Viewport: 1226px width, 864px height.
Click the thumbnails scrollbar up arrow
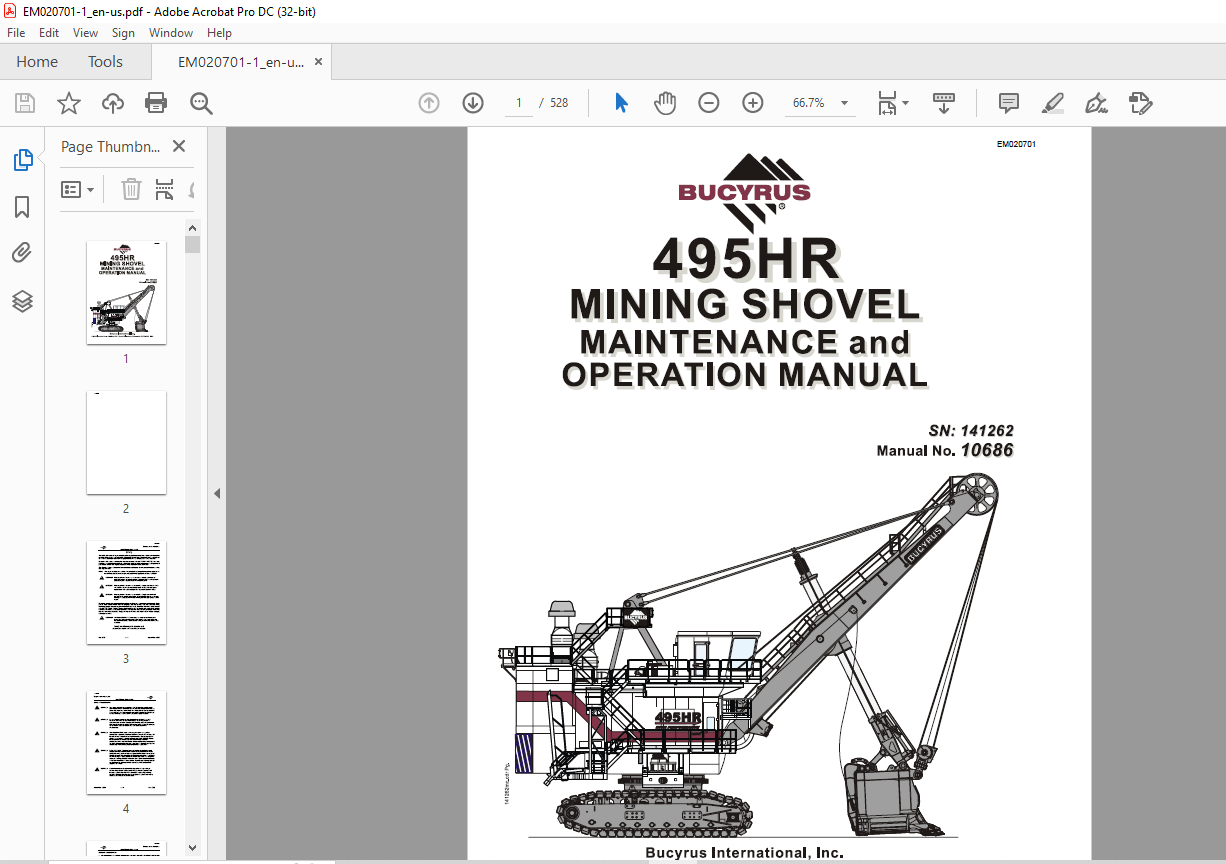coord(193,227)
